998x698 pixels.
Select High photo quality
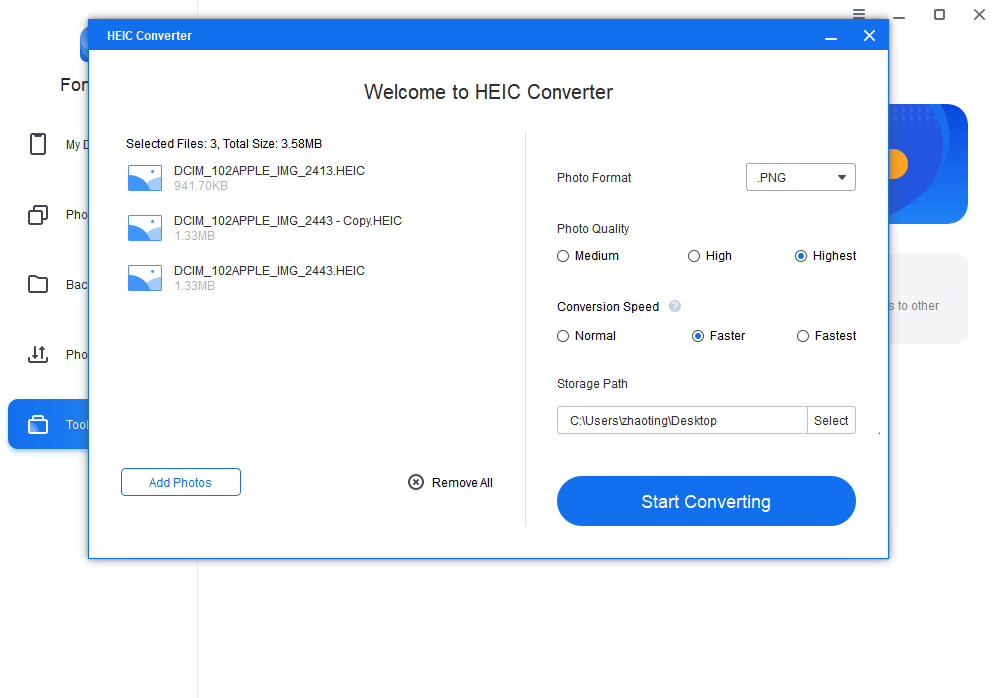coord(694,256)
